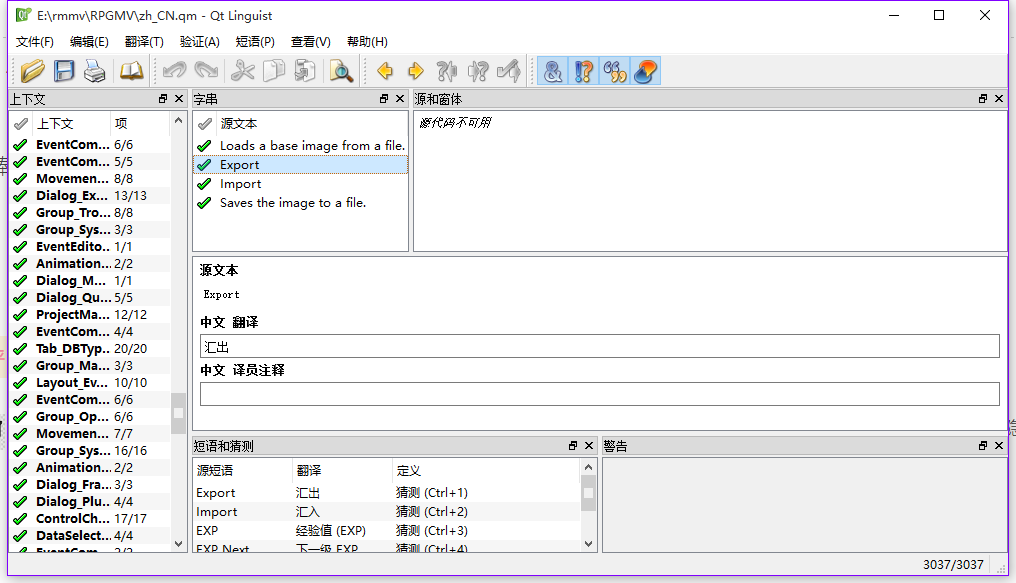Select the Import source string row
The height and width of the screenshot is (583, 1016).
301,184
